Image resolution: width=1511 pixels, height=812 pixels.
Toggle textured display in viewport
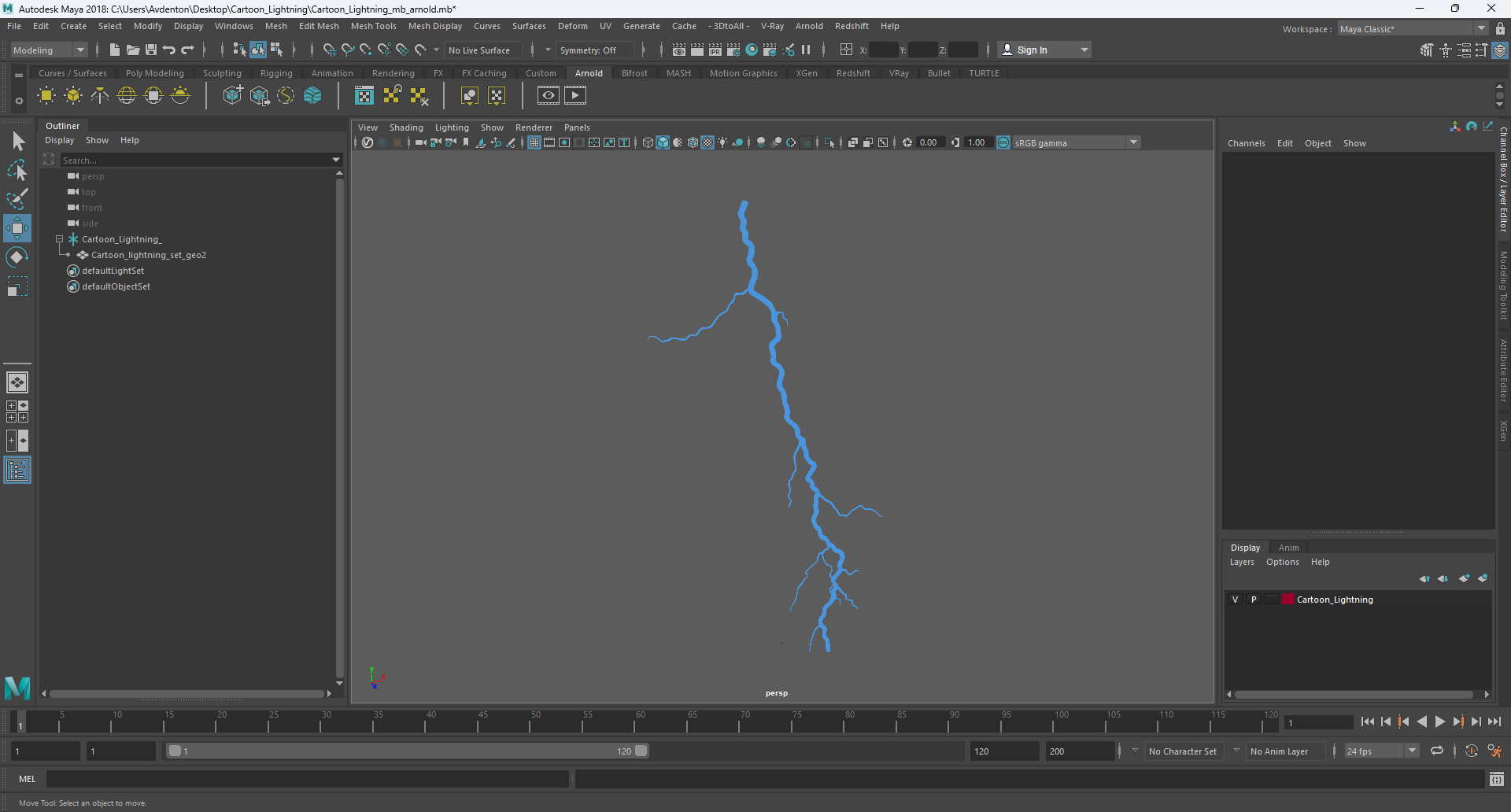(707, 142)
